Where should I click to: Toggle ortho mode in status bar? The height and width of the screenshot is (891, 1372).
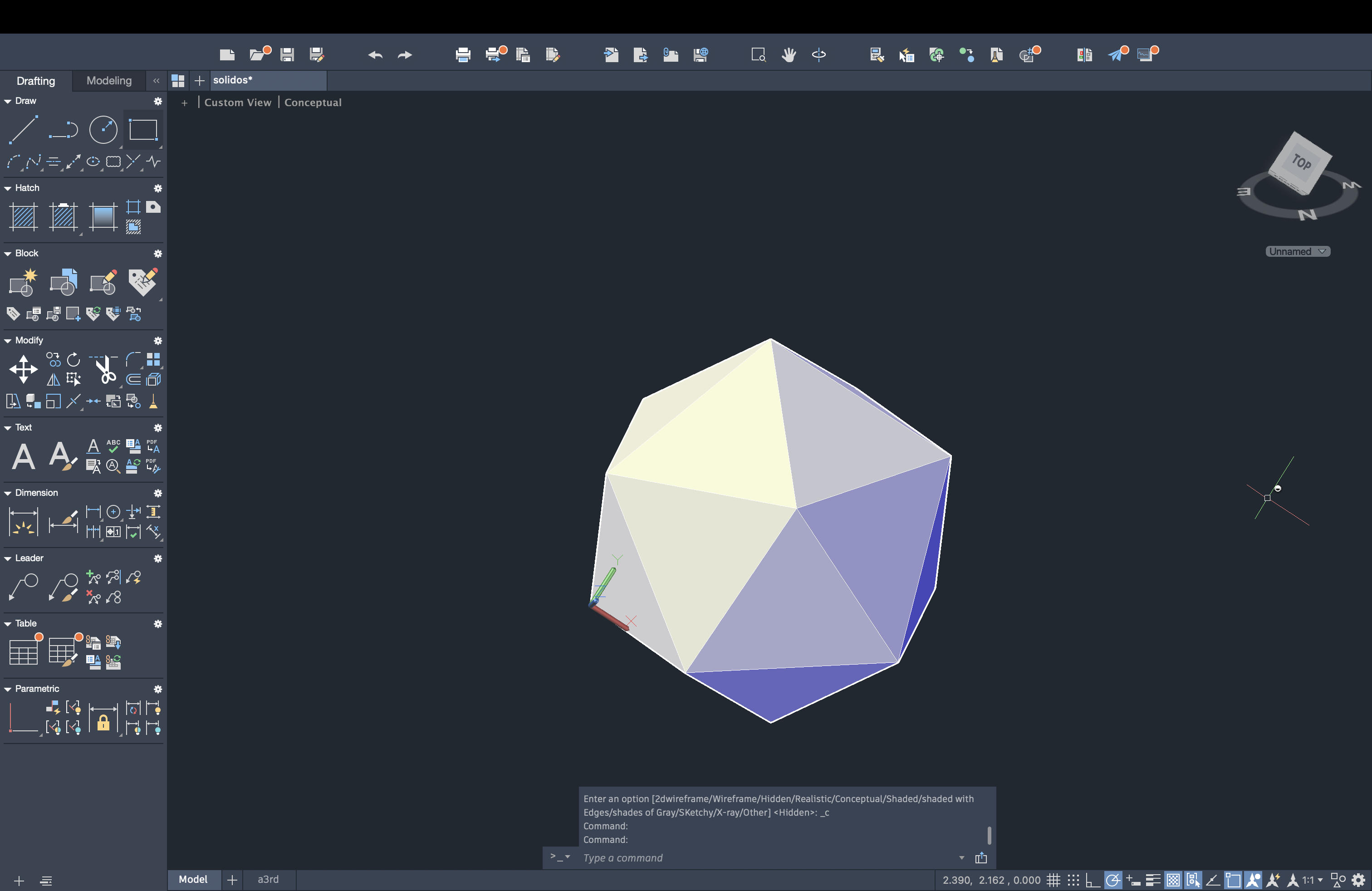coord(1093,880)
